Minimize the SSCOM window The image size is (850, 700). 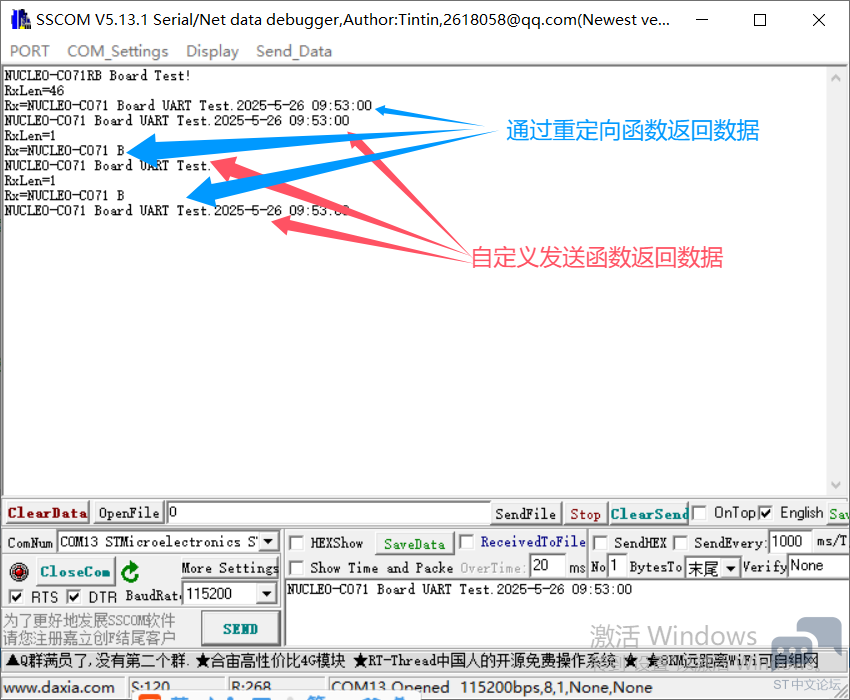click(x=702, y=20)
